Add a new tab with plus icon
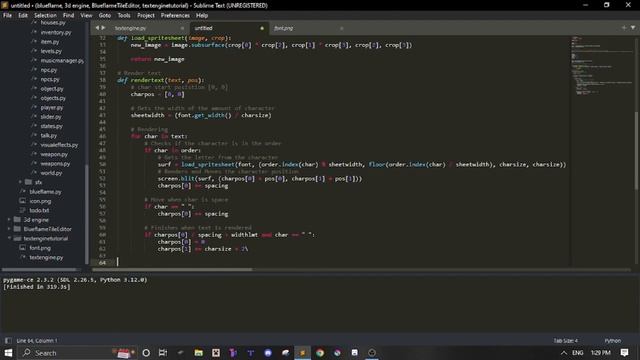 pos(624,28)
